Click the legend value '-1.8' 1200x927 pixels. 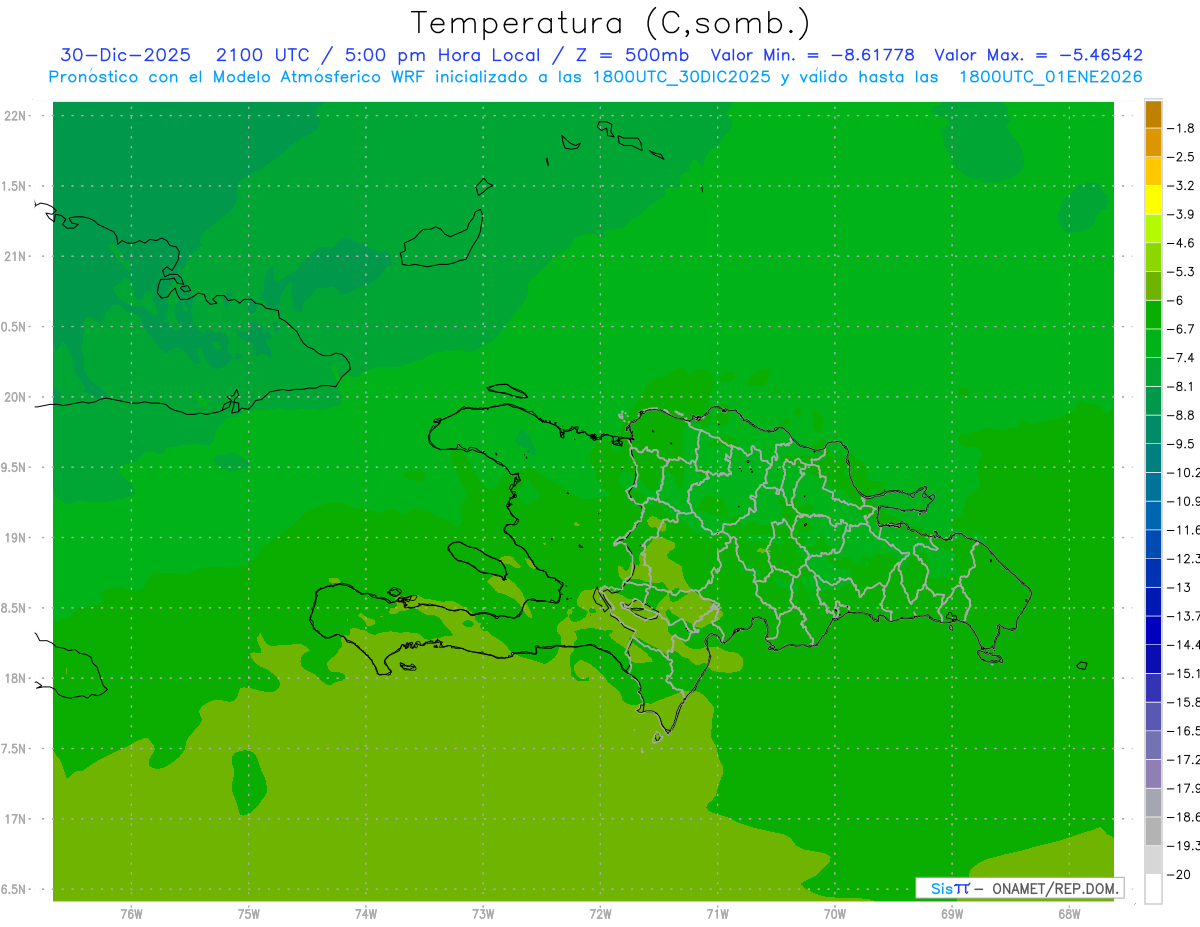pos(1182,128)
